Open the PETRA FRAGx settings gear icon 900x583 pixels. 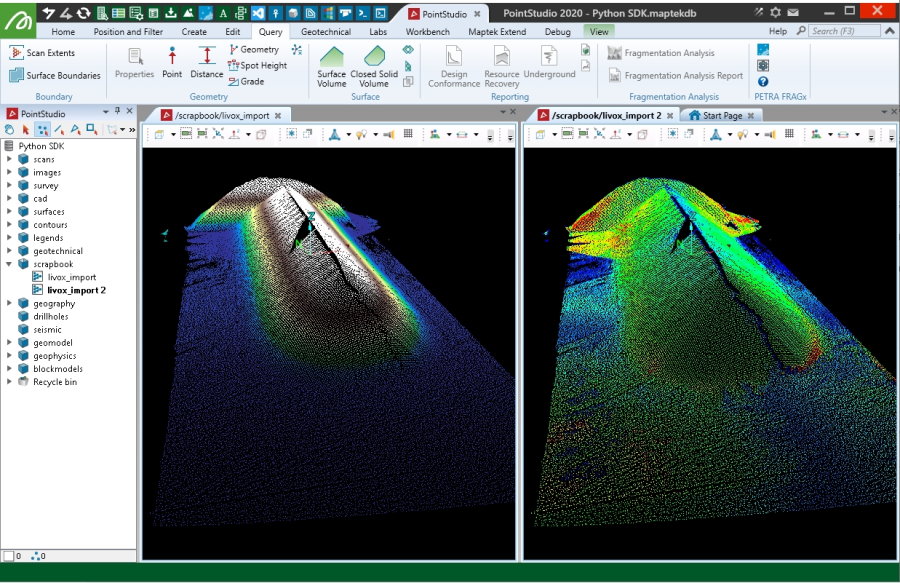763,65
